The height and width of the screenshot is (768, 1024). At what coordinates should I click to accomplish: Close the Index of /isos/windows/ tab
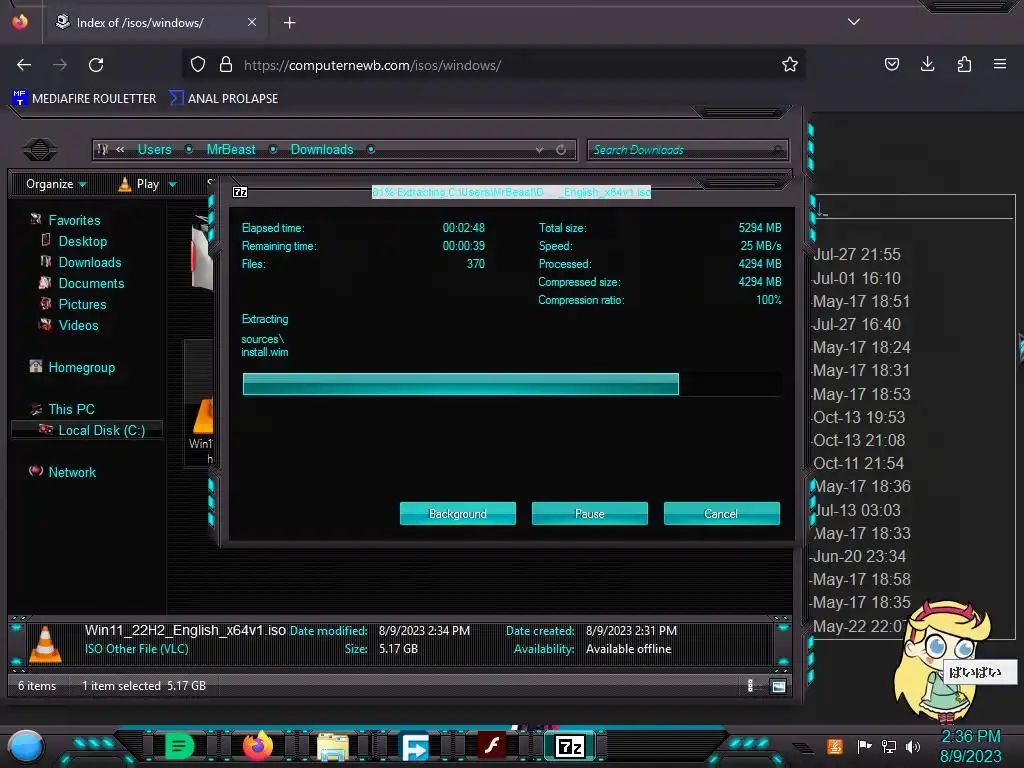tap(252, 22)
